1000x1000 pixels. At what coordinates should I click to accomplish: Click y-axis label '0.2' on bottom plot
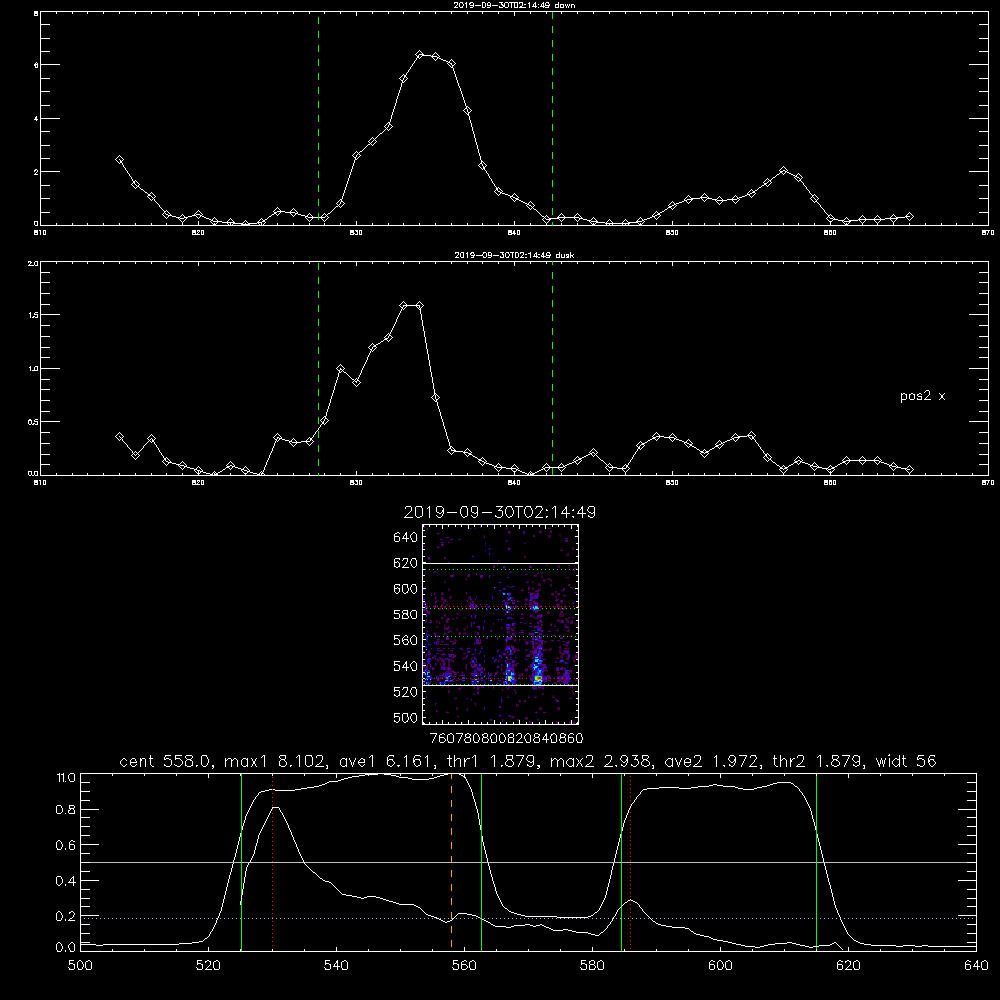(66, 916)
